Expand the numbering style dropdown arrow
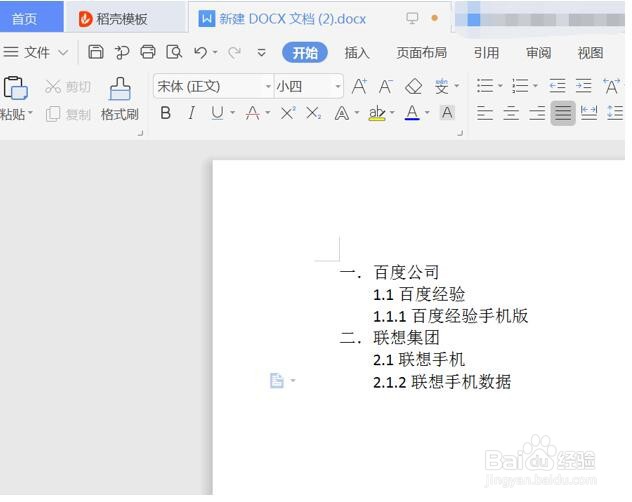Viewport: 632px width, 502px height. 535,85
